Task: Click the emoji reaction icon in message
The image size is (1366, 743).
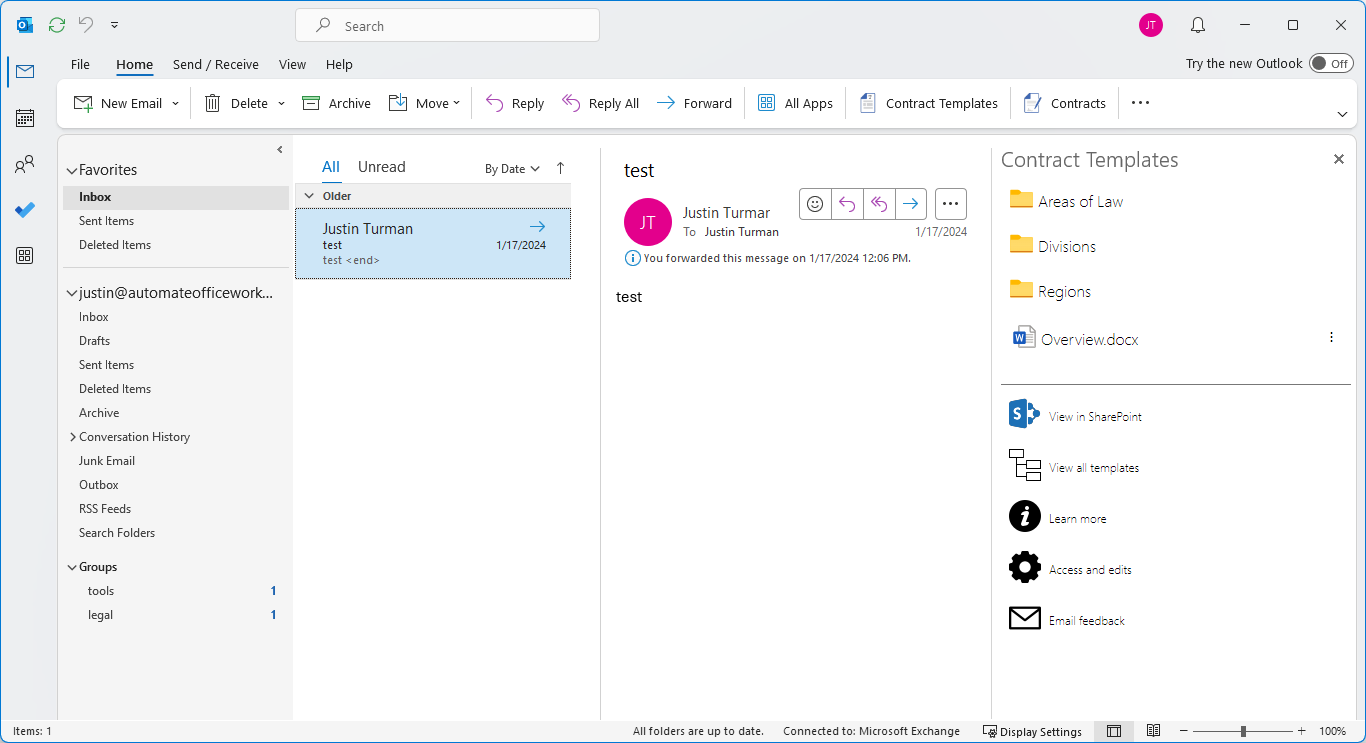Action: pyautogui.click(x=815, y=204)
